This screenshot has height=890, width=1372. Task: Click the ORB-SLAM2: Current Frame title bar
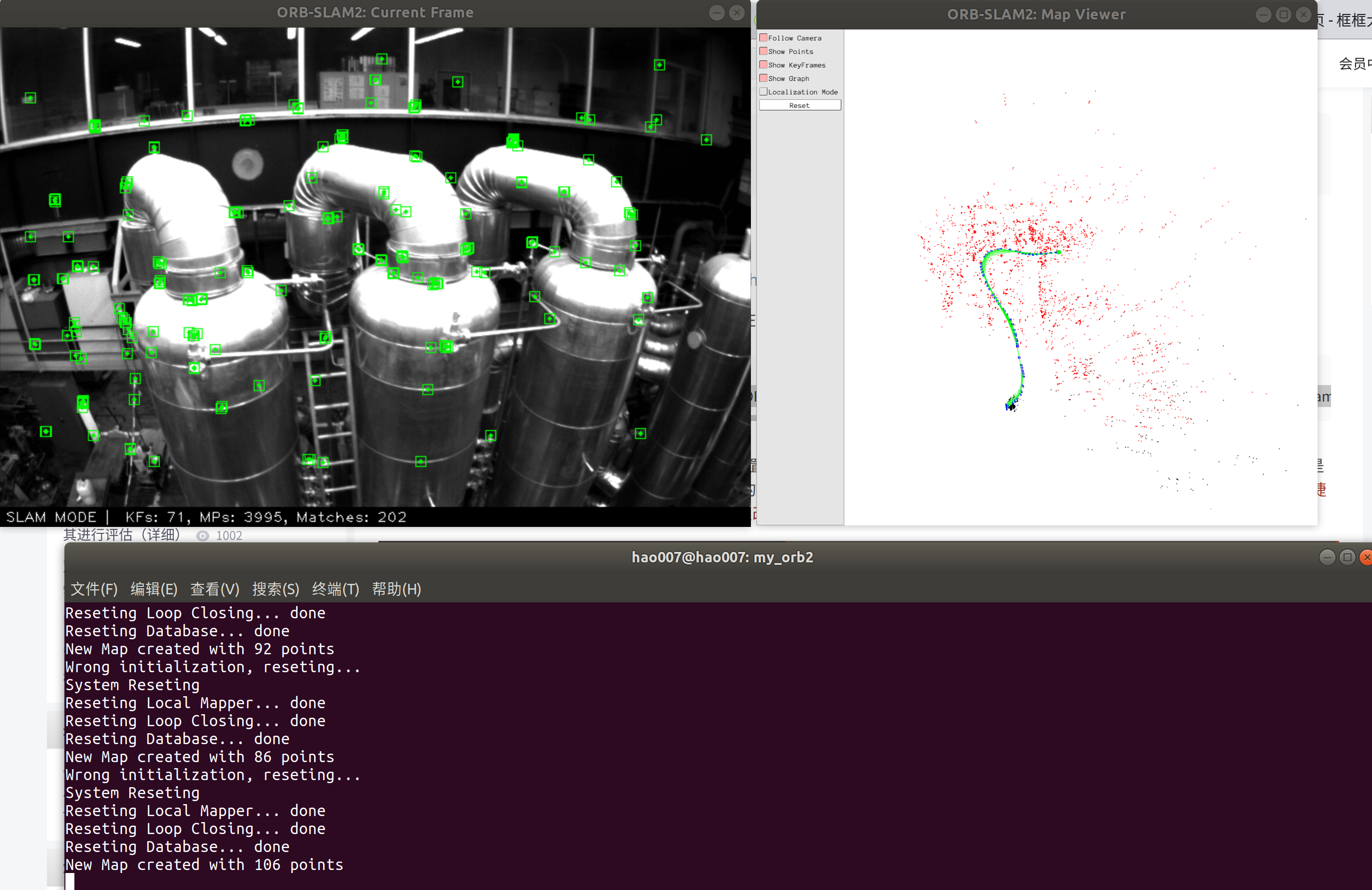click(x=375, y=12)
